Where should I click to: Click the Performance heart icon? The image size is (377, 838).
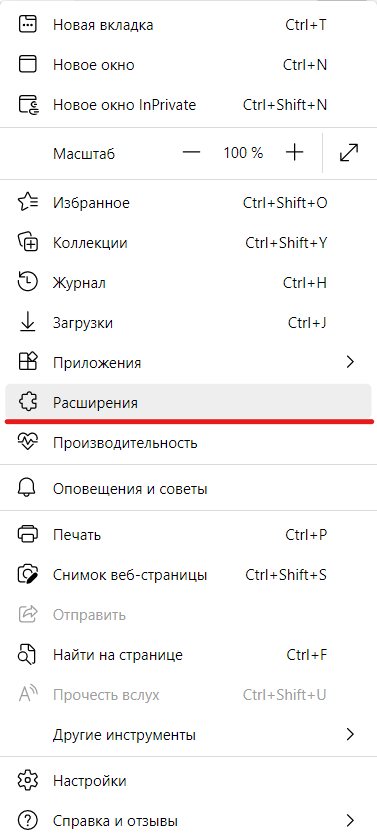tap(28, 443)
